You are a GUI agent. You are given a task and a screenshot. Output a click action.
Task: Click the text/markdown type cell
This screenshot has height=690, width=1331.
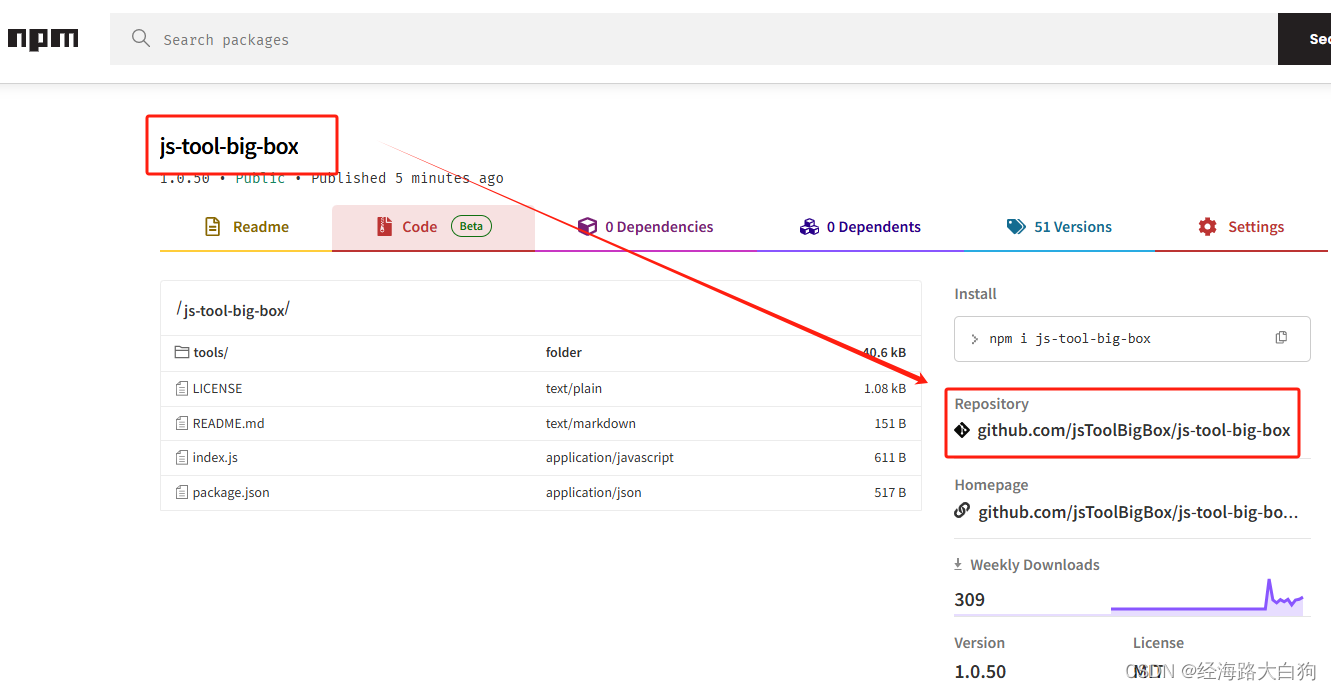591,423
